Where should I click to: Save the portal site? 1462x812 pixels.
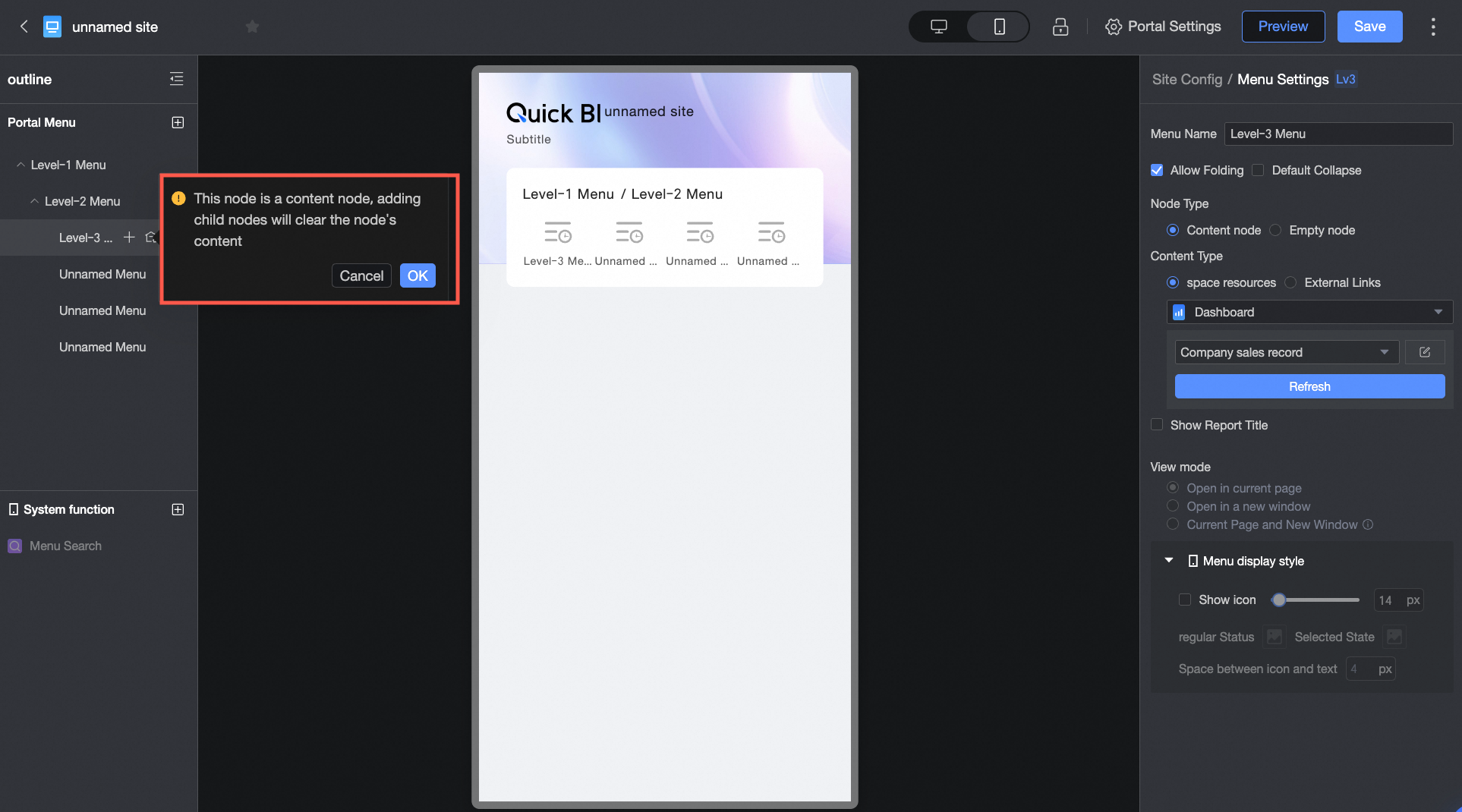point(1369,27)
